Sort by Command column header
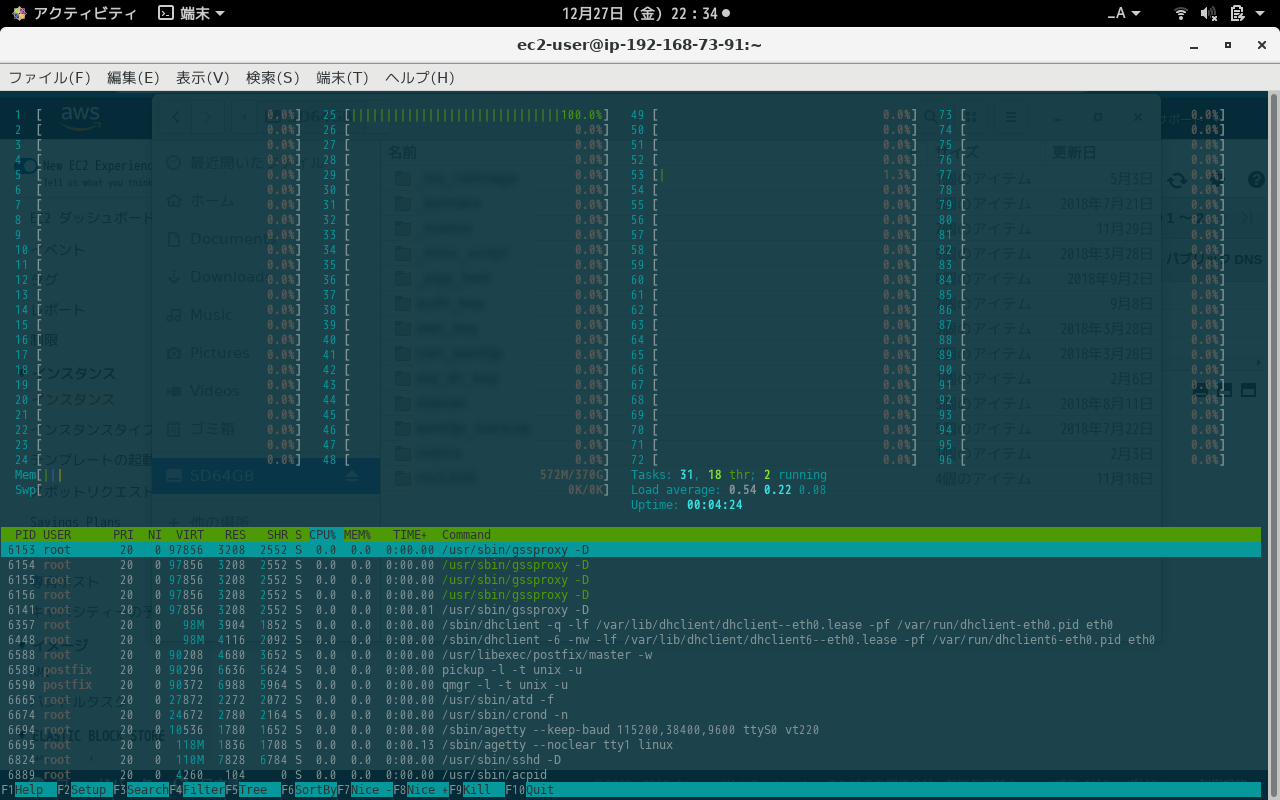Screen dimensions: 1280x800 click(466, 535)
